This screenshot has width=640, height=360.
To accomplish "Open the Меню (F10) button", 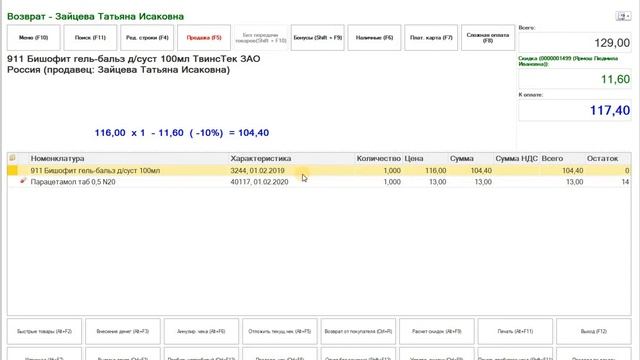I will point(33,38).
